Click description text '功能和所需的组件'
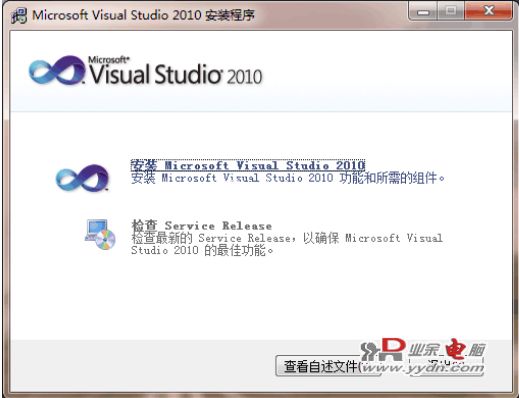Screen dimensions: 519x398 (x=388, y=178)
